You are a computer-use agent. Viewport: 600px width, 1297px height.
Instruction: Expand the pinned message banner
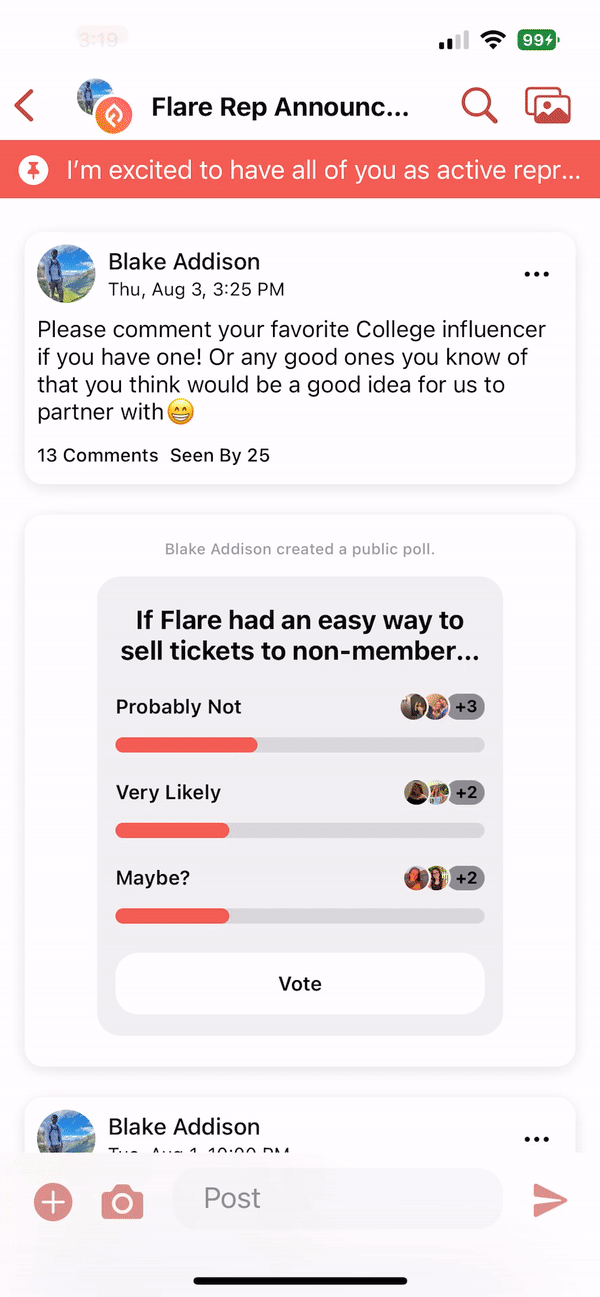click(x=322, y=171)
